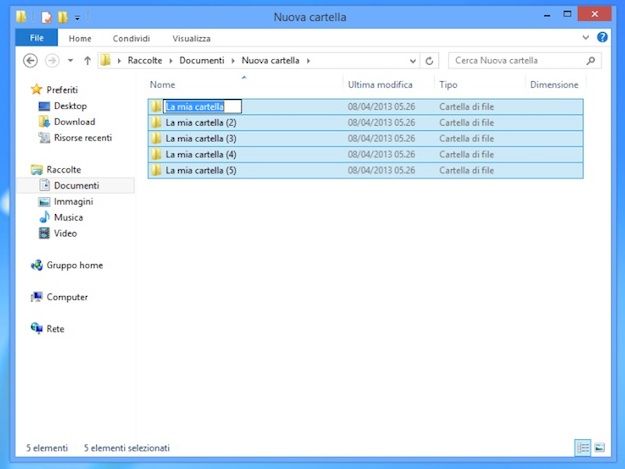625x469 pixels.
Task: Click the Musica note icon
Action: (44, 217)
